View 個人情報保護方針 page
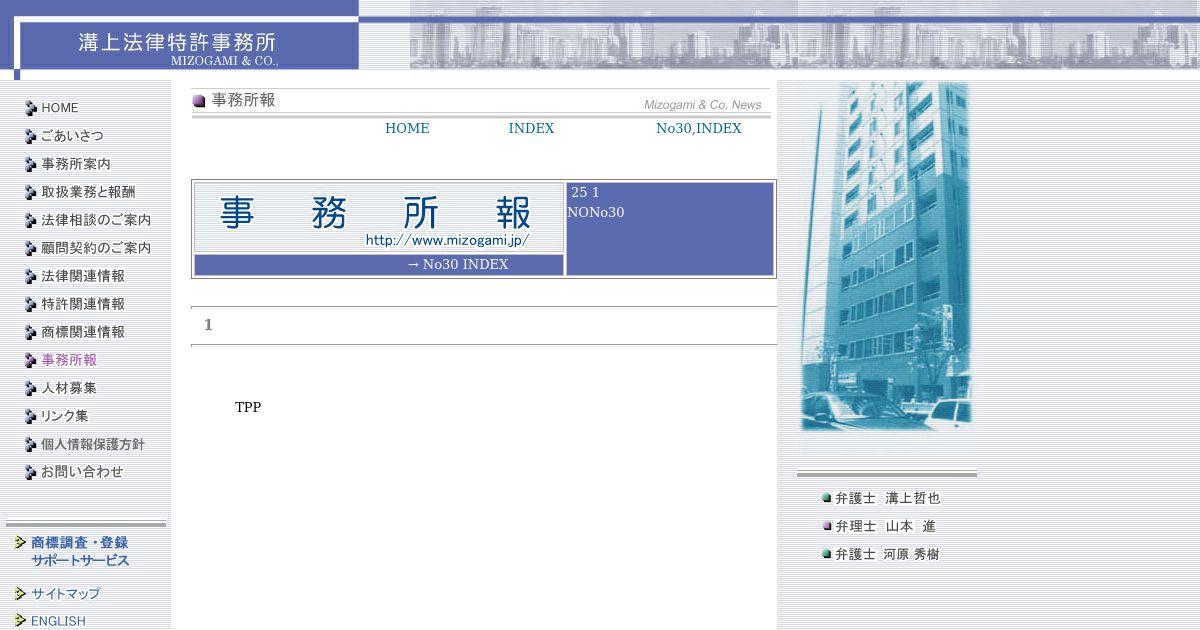 (93, 444)
